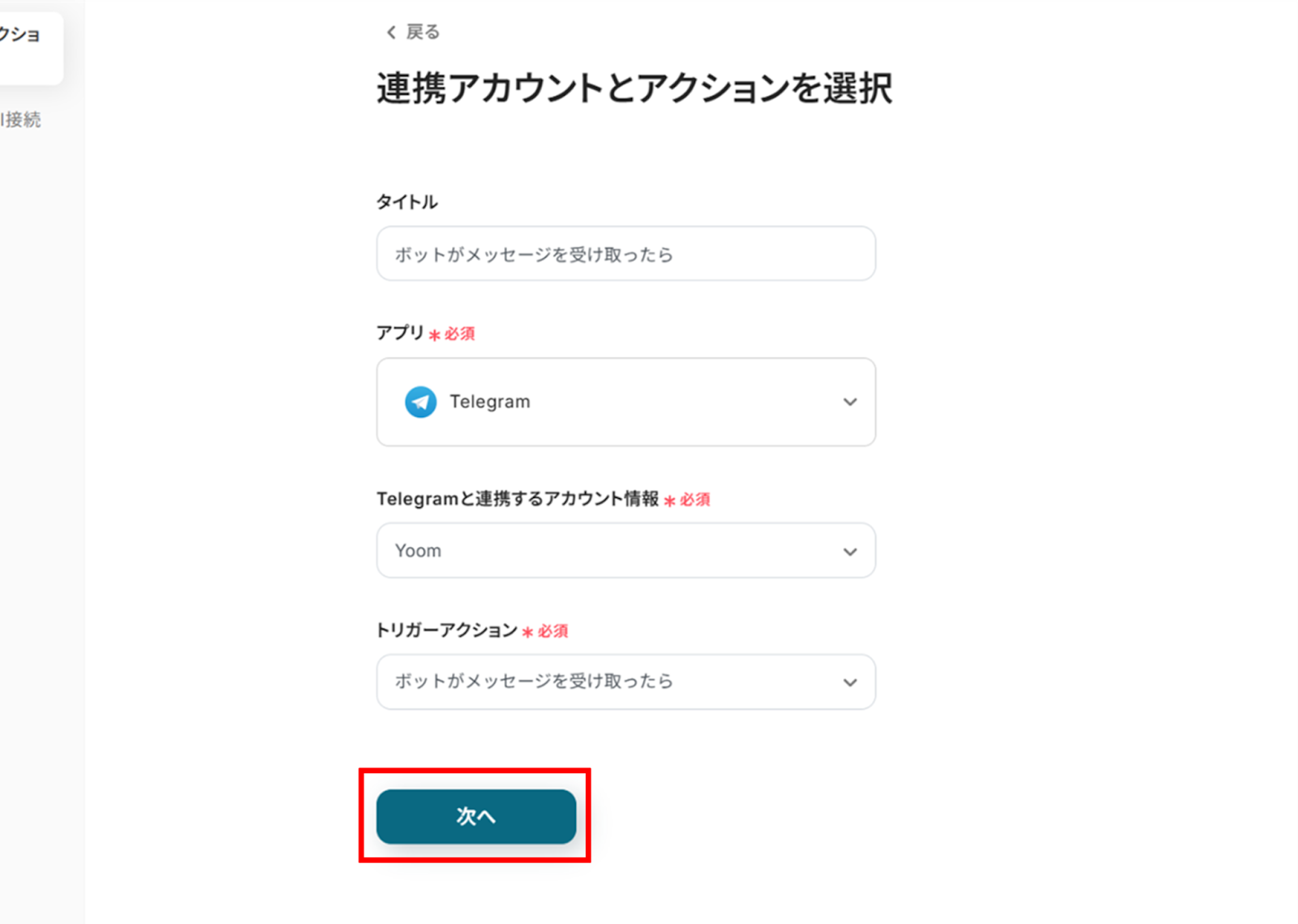Select the Yoom account value text

click(x=418, y=551)
